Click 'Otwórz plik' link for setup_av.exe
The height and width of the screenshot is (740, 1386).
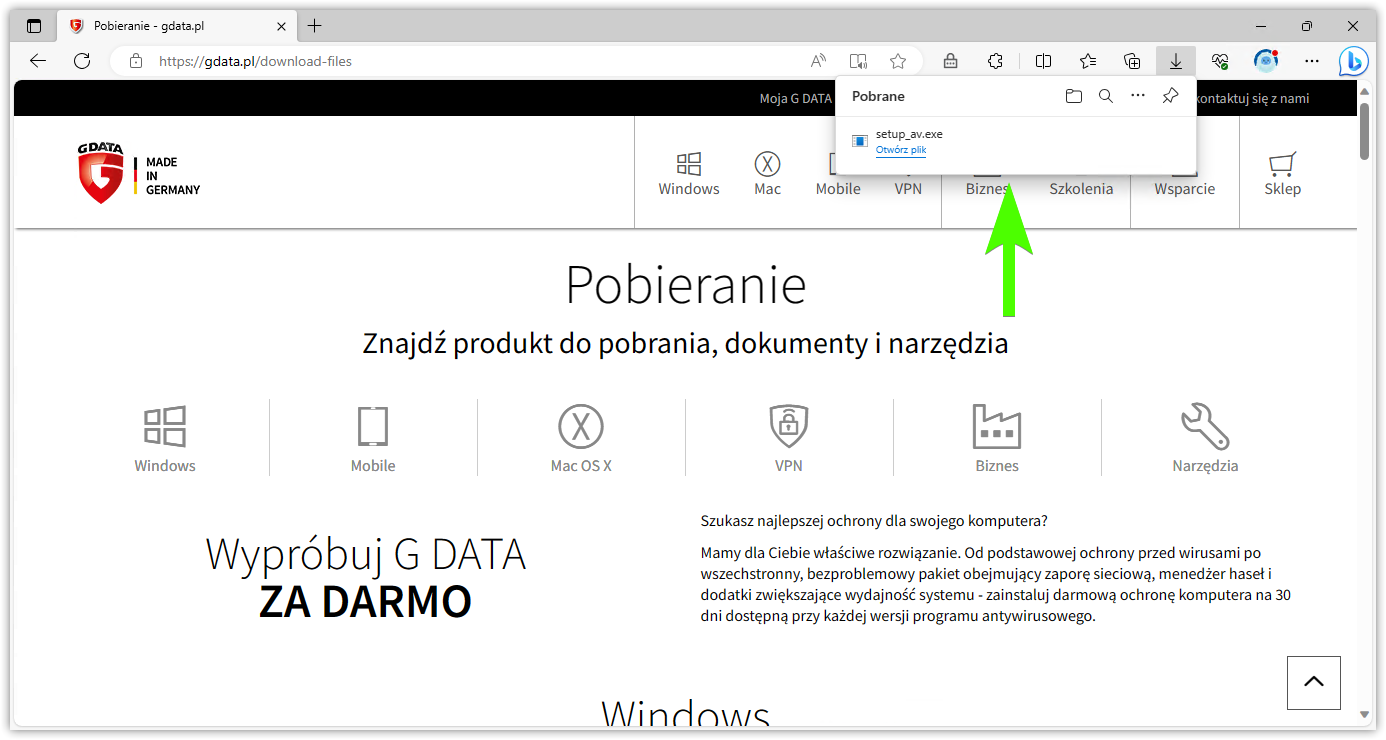[x=901, y=150]
